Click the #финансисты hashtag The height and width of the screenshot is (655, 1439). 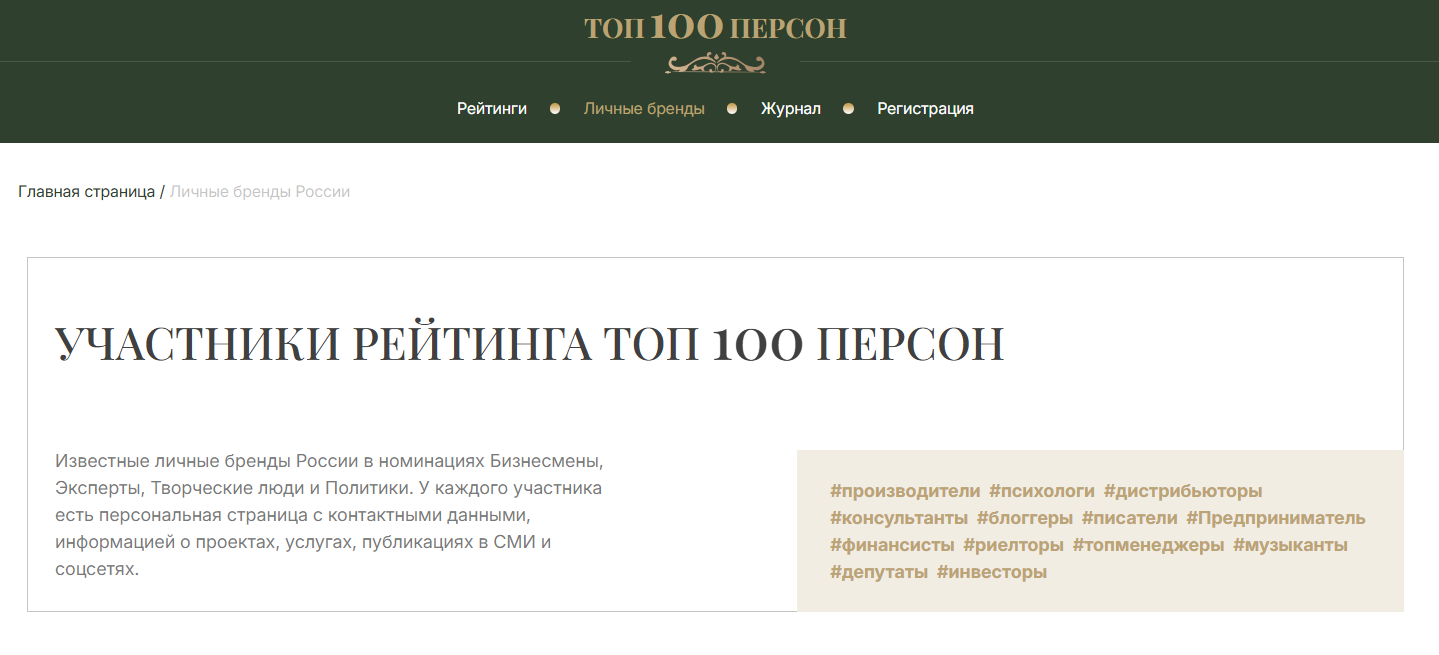tap(892, 545)
